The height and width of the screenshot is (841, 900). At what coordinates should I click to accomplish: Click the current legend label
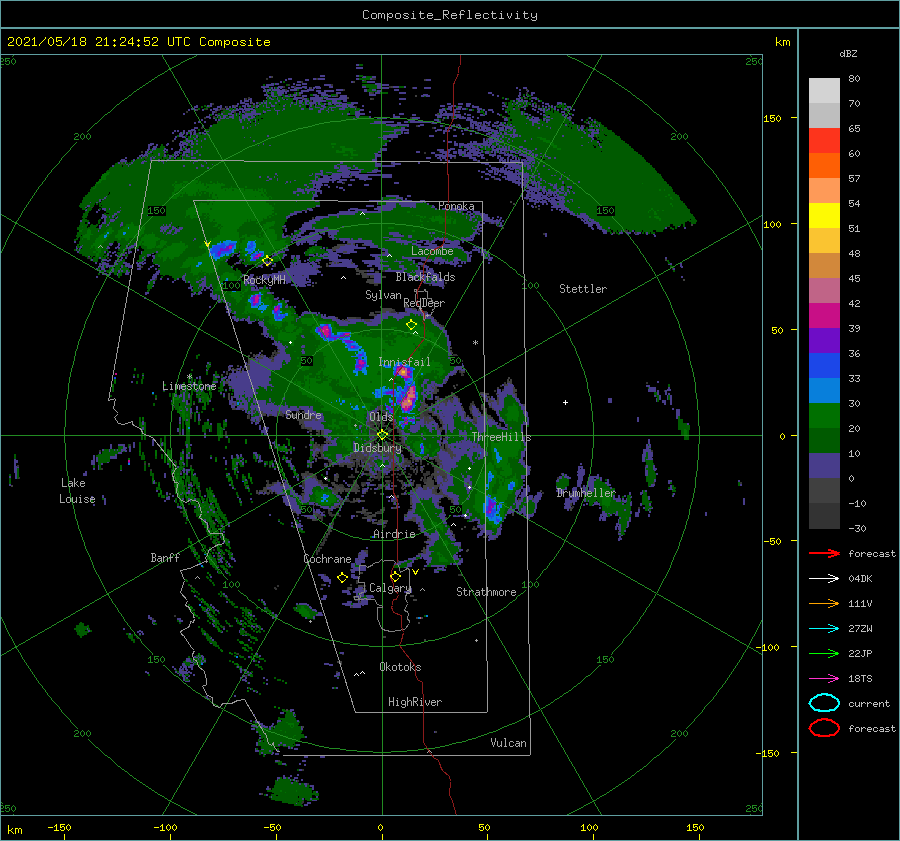(x=869, y=704)
